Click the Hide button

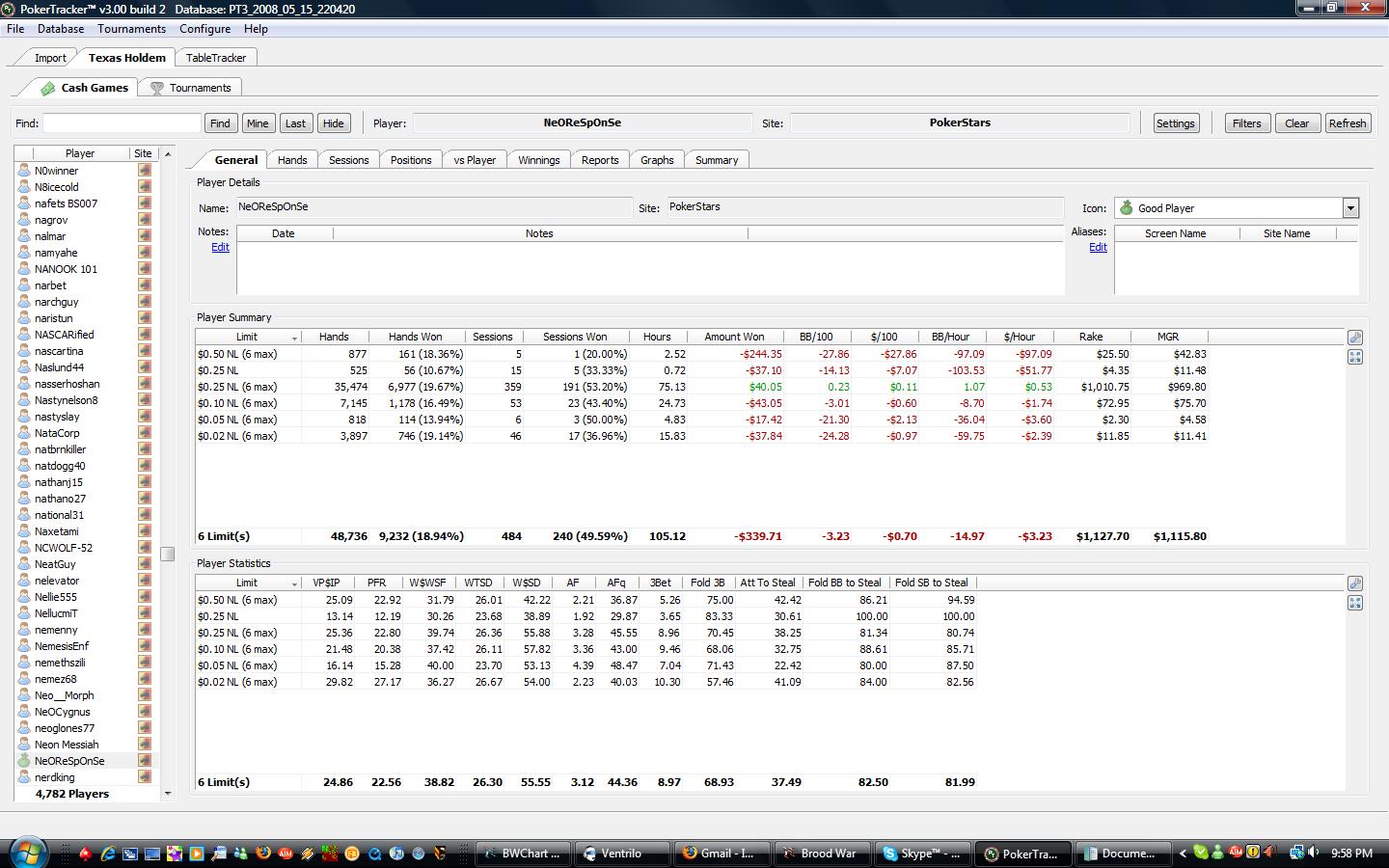pos(334,123)
